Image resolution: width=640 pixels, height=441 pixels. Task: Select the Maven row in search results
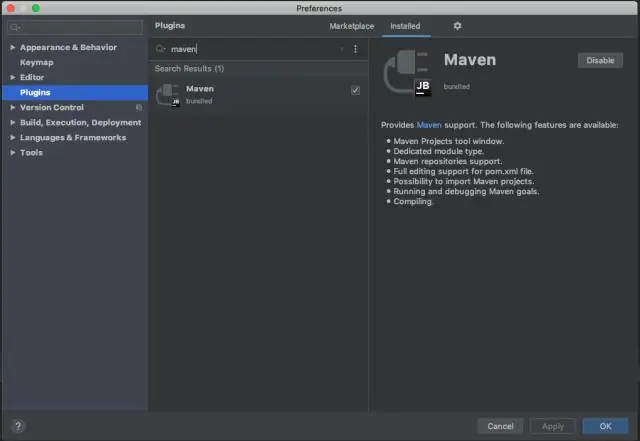click(258, 95)
